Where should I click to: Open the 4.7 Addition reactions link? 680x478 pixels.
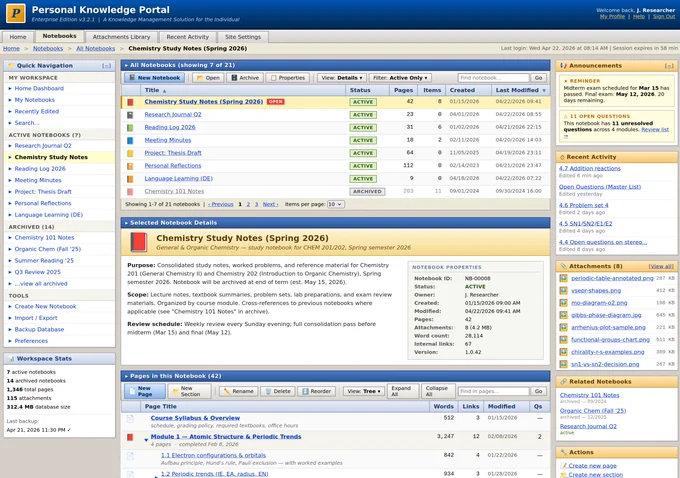pos(589,168)
